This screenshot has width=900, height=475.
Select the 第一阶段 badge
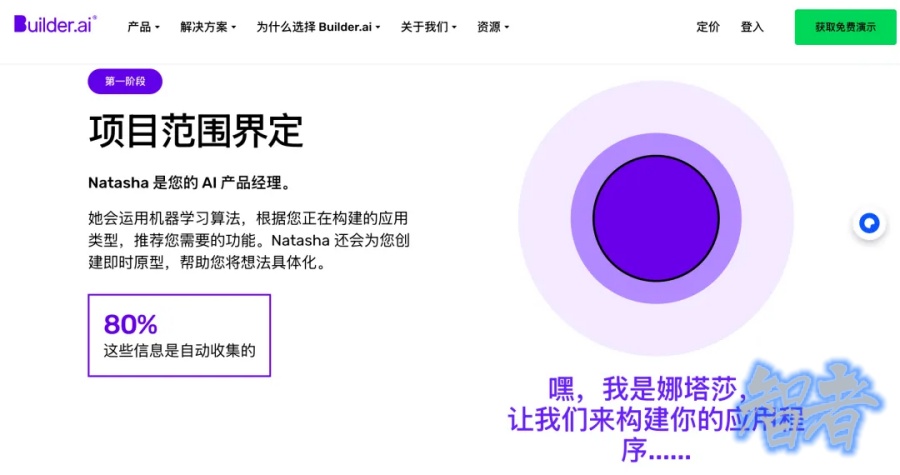(125, 81)
